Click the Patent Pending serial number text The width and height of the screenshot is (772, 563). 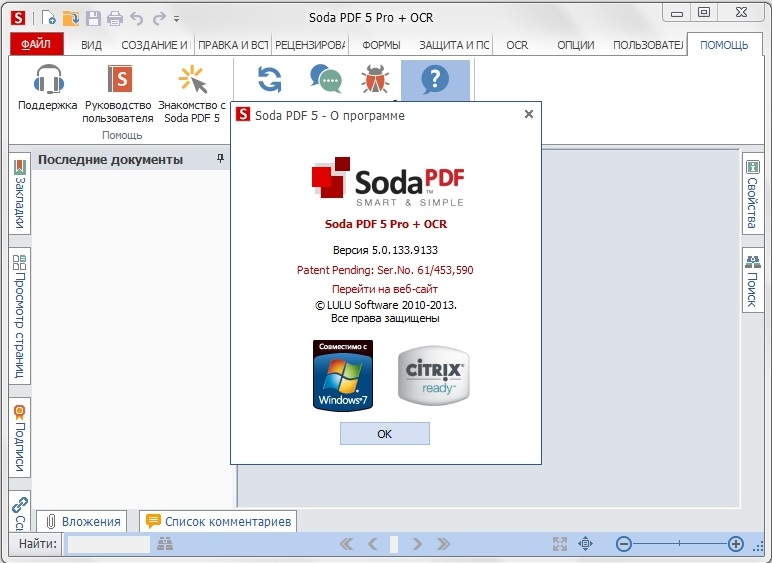coord(385,270)
